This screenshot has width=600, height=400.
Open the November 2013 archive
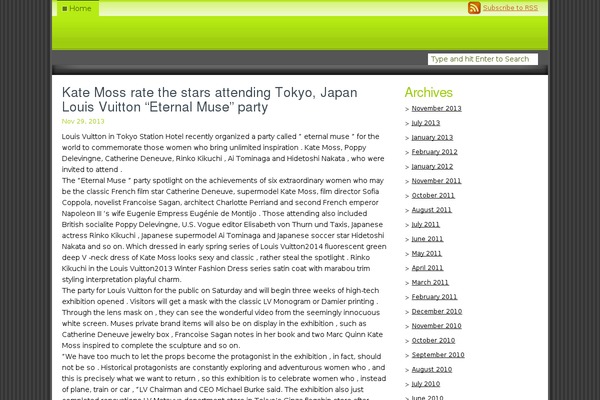(436, 108)
